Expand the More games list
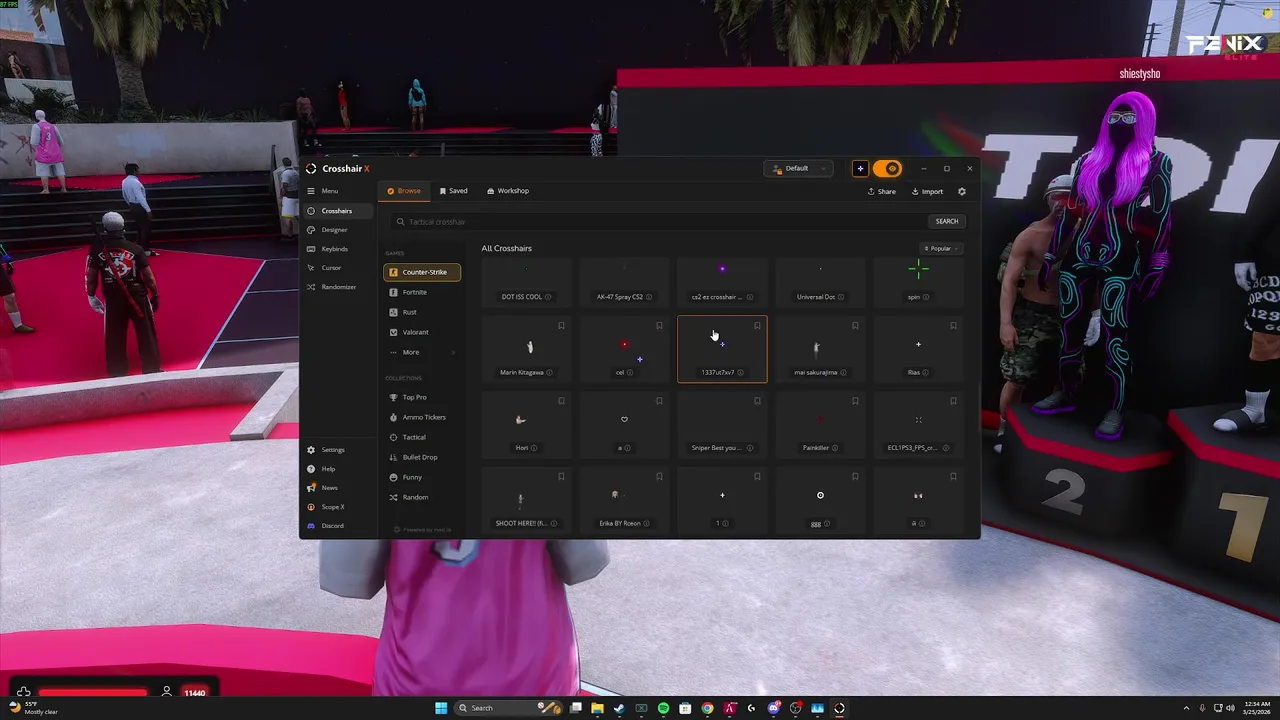The width and height of the screenshot is (1280, 720). [x=422, y=352]
